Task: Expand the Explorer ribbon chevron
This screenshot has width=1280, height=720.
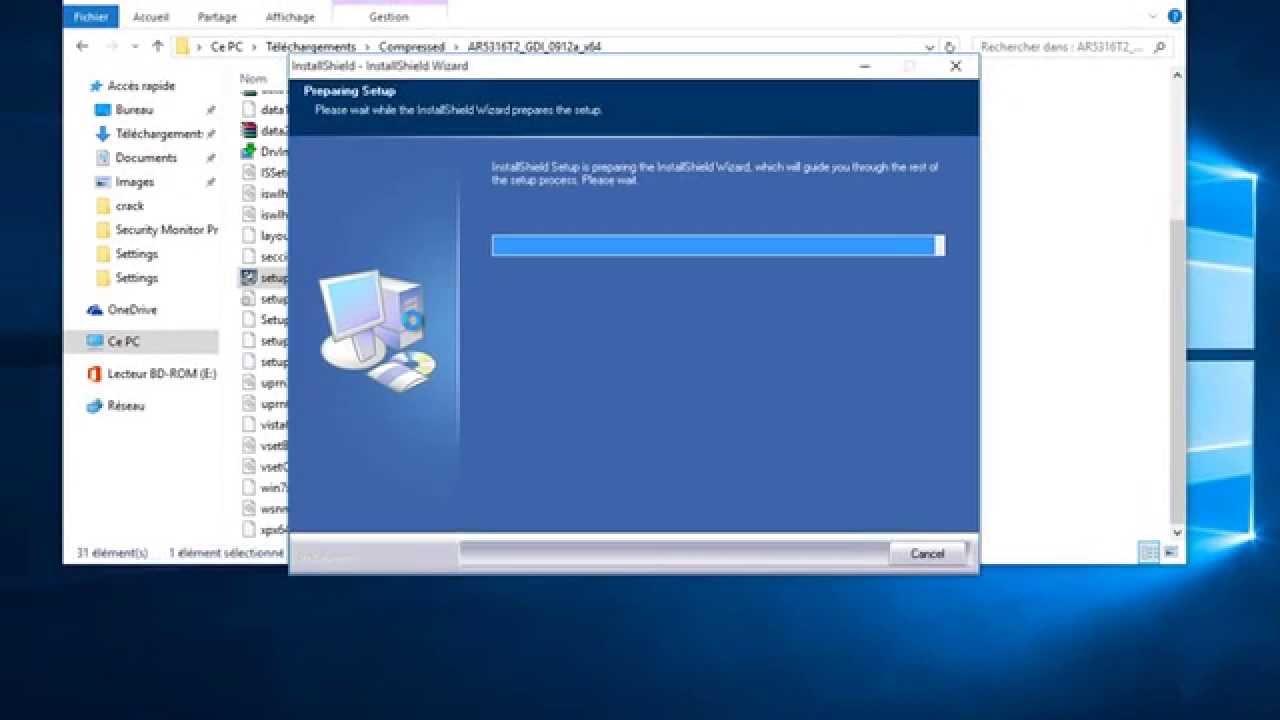Action: pos(1153,16)
